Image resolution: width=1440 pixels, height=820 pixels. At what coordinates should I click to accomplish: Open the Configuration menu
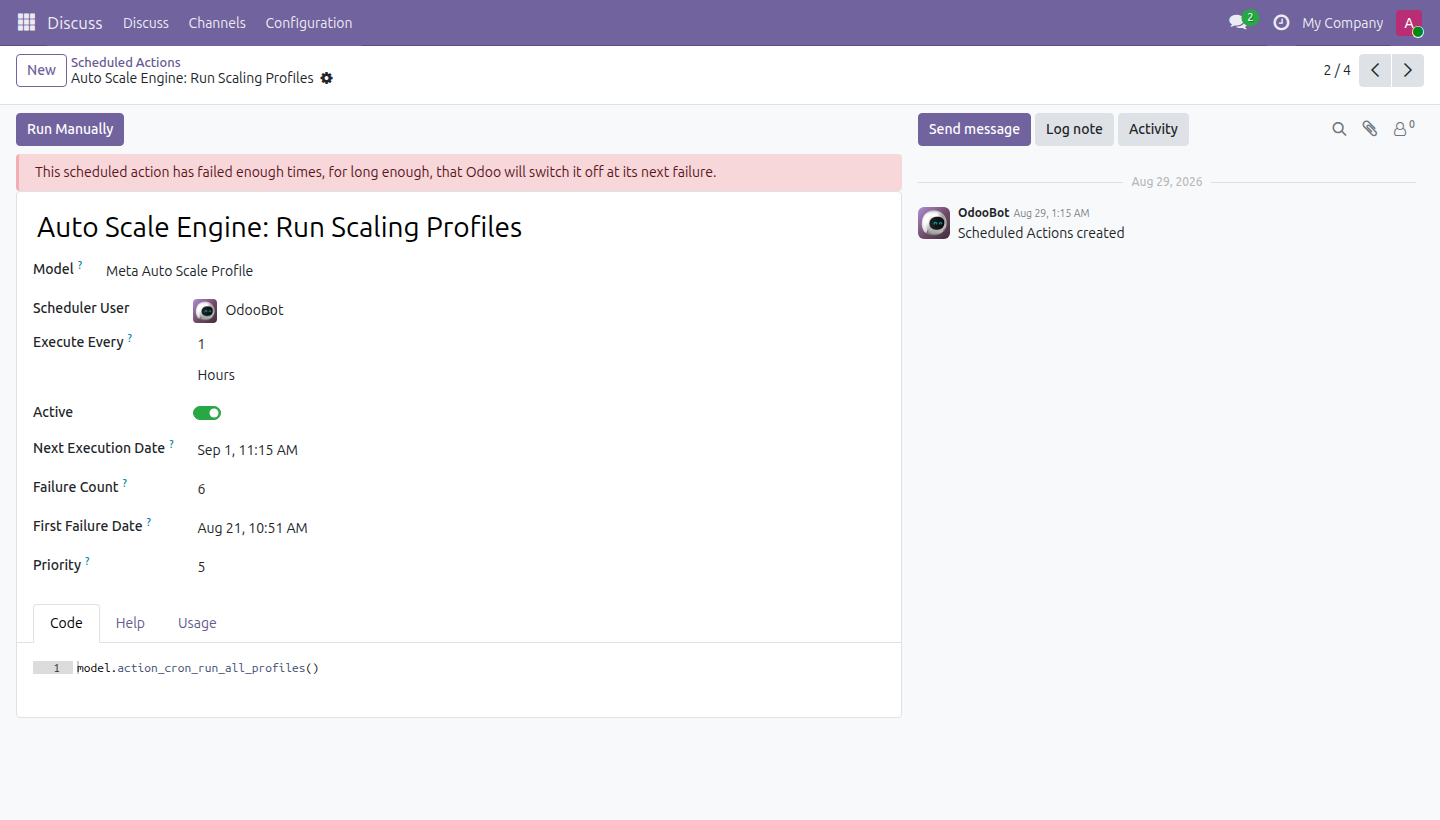309,23
